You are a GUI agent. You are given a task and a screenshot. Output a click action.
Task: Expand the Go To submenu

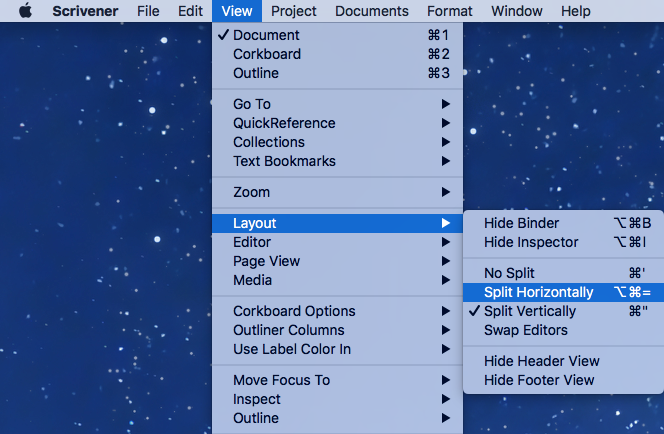click(x=338, y=104)
